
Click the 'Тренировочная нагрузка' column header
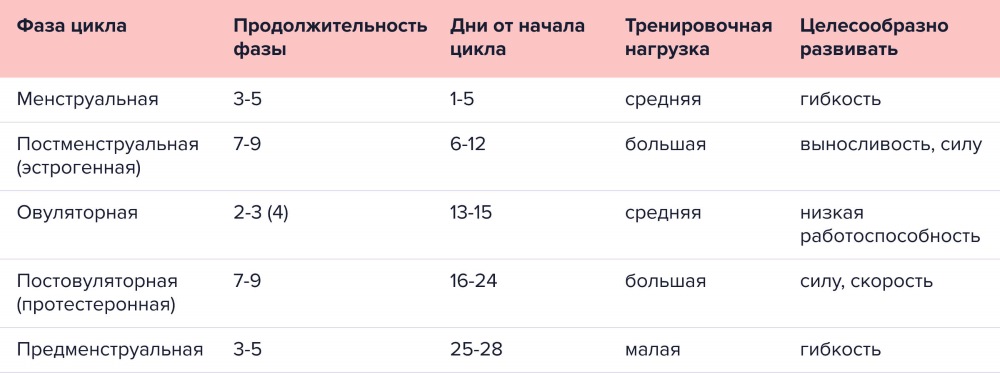(x=698, y=38)
